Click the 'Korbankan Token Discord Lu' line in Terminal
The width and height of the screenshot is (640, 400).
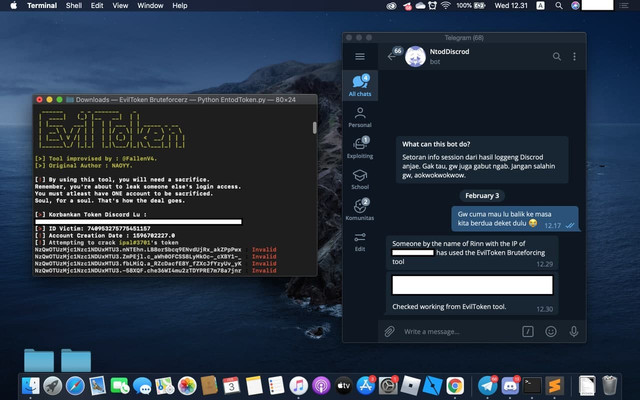(91, 214)
